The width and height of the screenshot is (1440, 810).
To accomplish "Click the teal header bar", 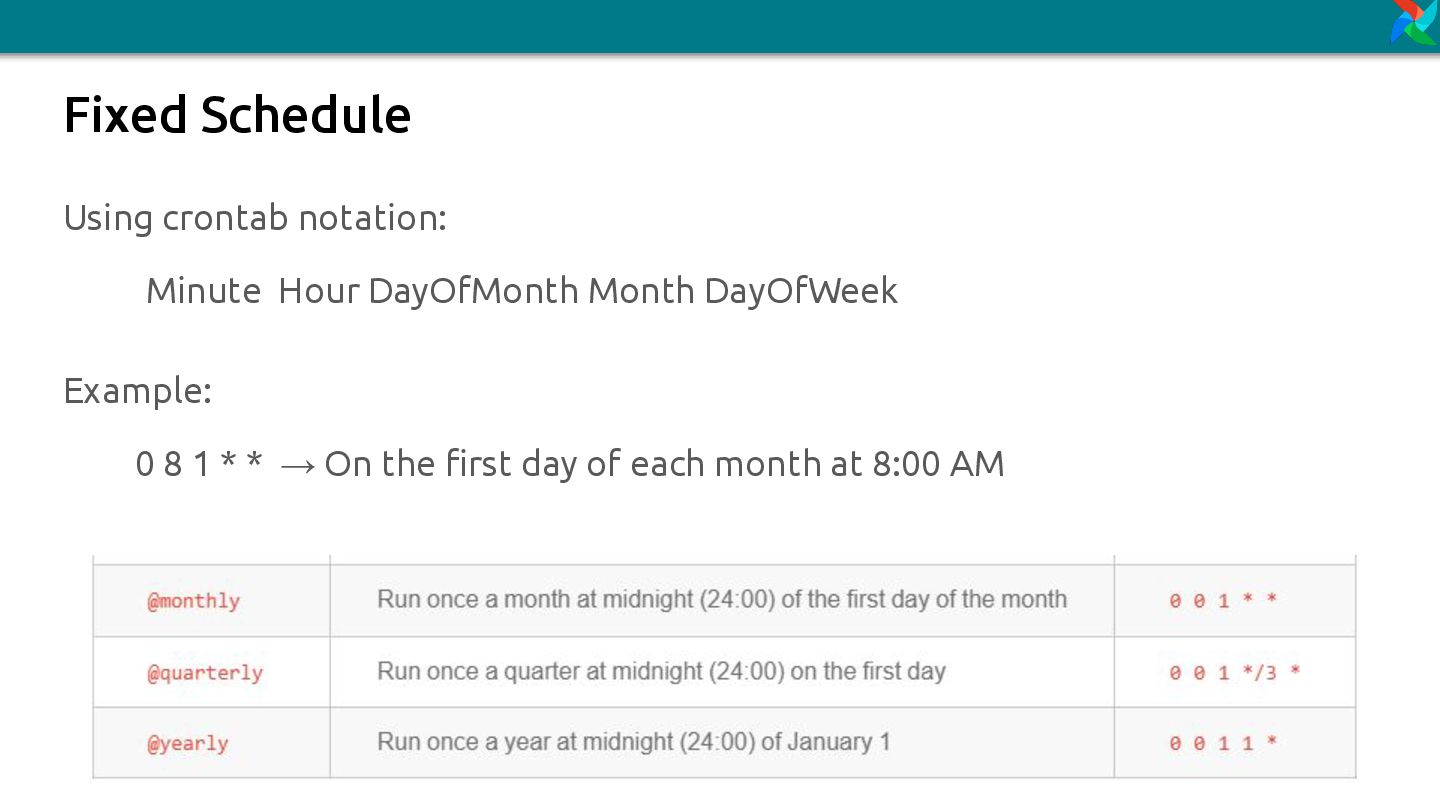I will pos(695,25).
